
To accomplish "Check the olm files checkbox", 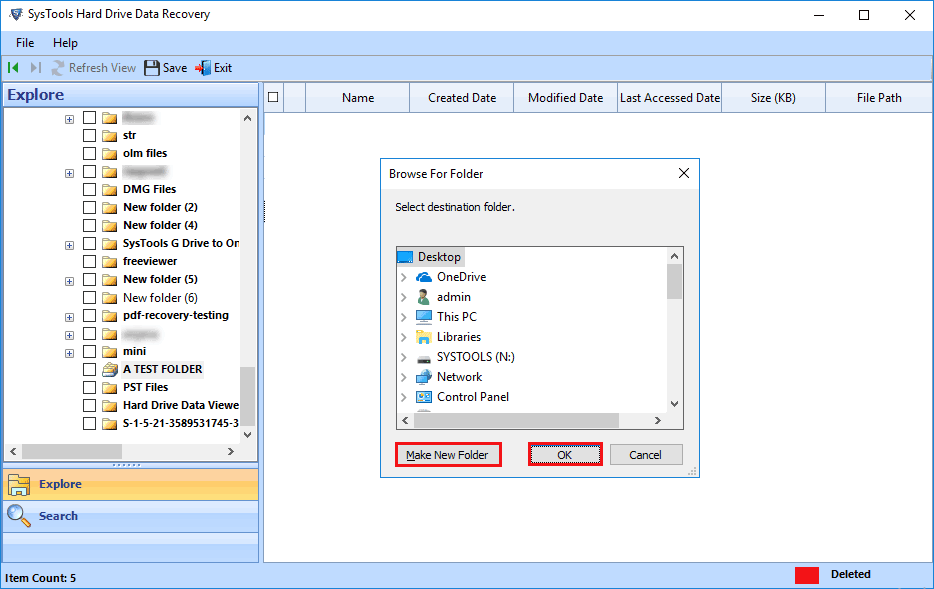I will 89,153.
